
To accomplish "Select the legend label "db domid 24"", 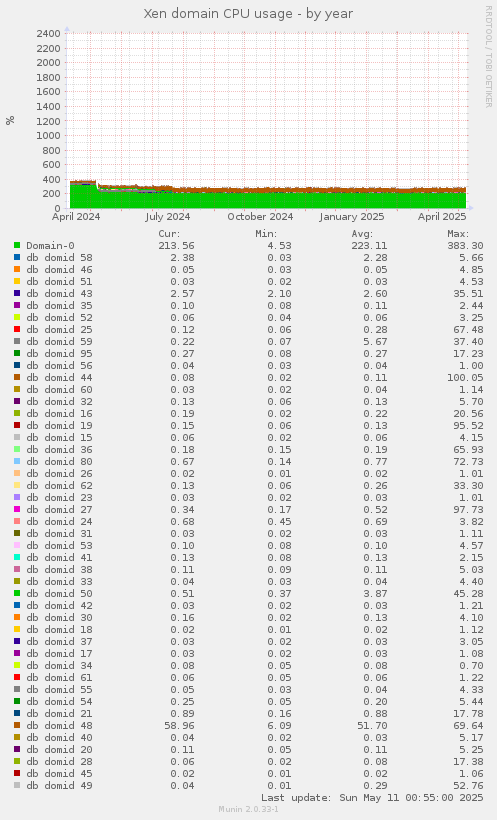I will (59, 522).
